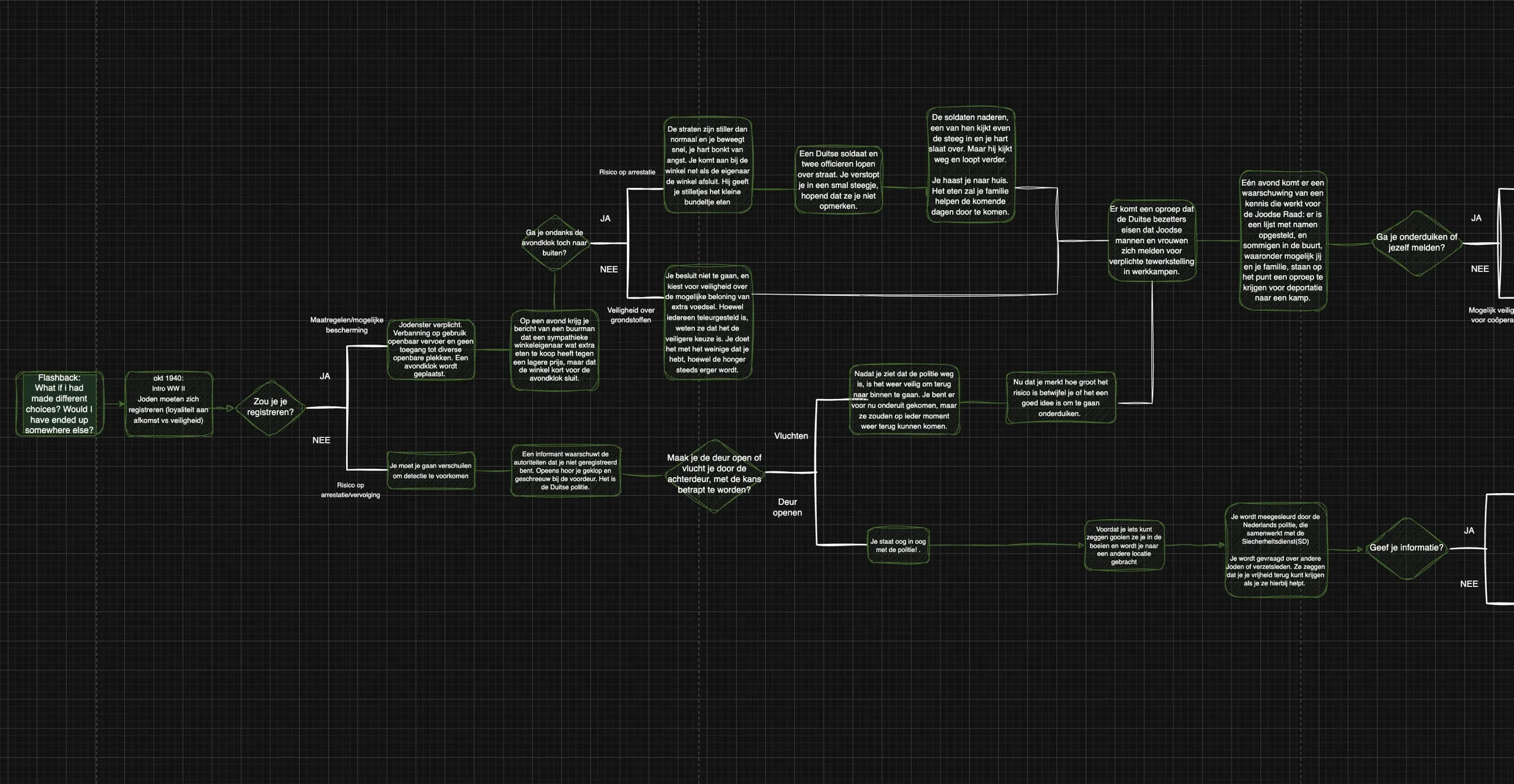Select the 'Nadat je ziet dat de politie weg is' box
This screenshot has width=1514, height=784.
[x=904, y=400]
